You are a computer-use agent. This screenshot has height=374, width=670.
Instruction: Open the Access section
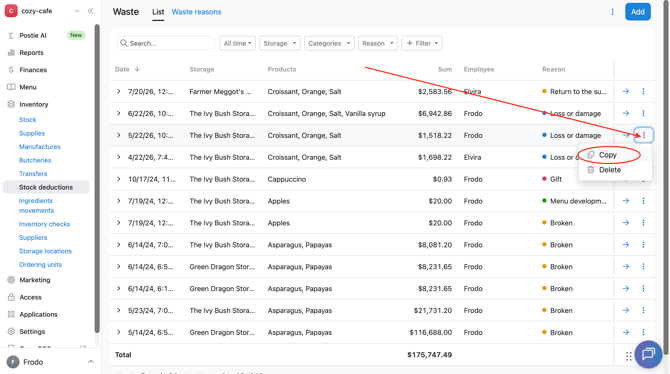coord(30,297)
